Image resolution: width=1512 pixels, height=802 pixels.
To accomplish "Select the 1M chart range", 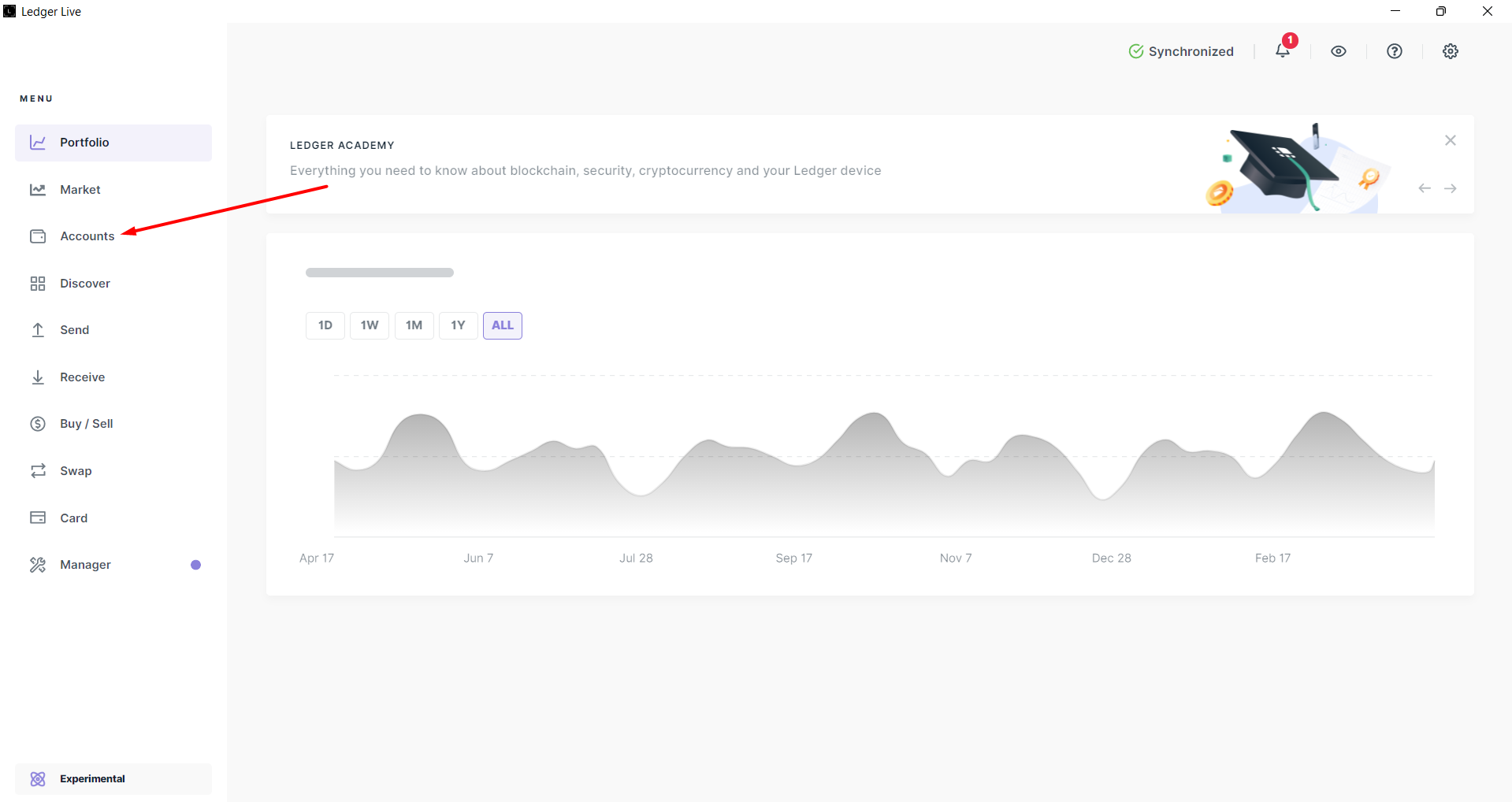I will click(414, 325).
